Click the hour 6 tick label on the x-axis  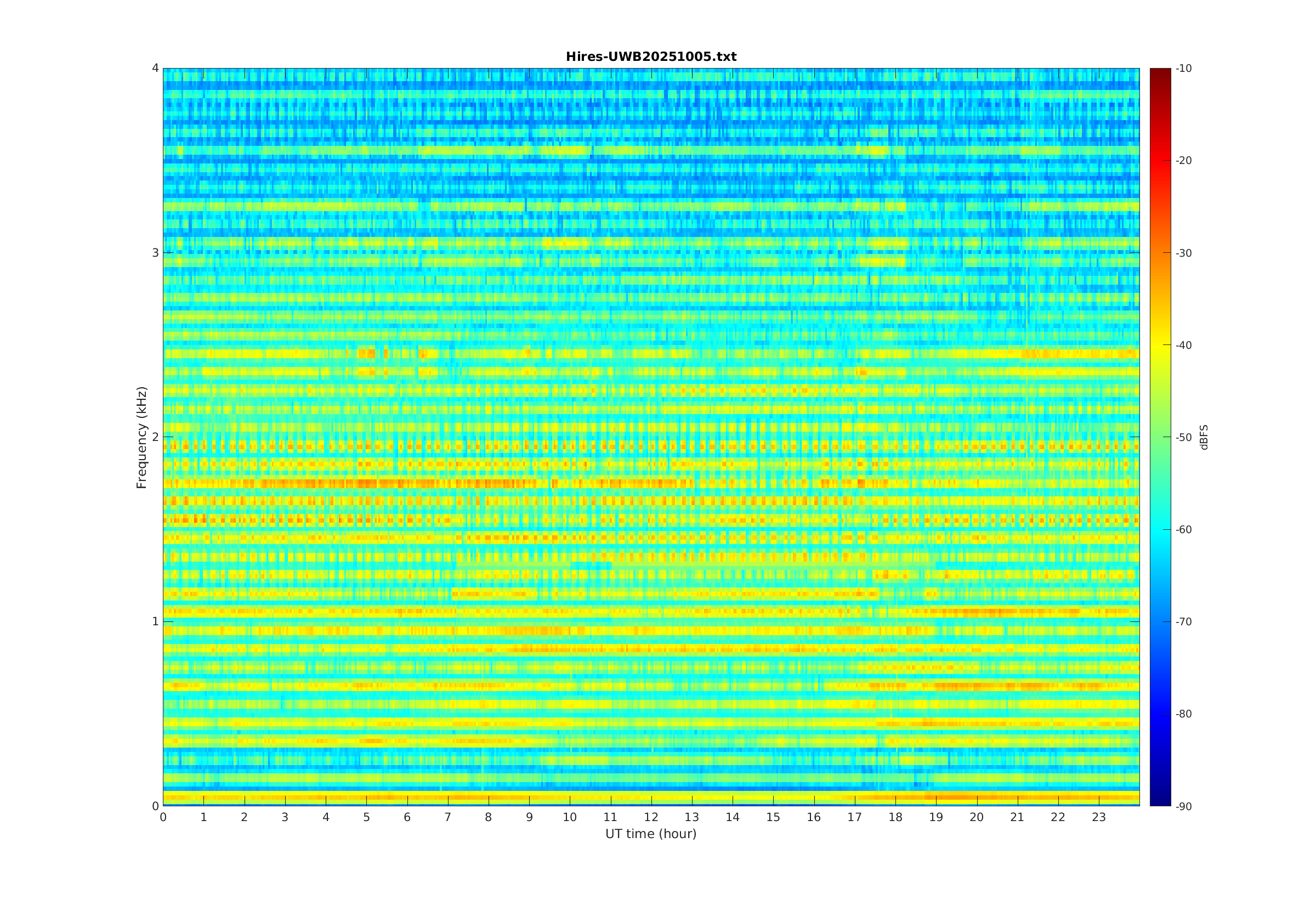tap(407, 817)
